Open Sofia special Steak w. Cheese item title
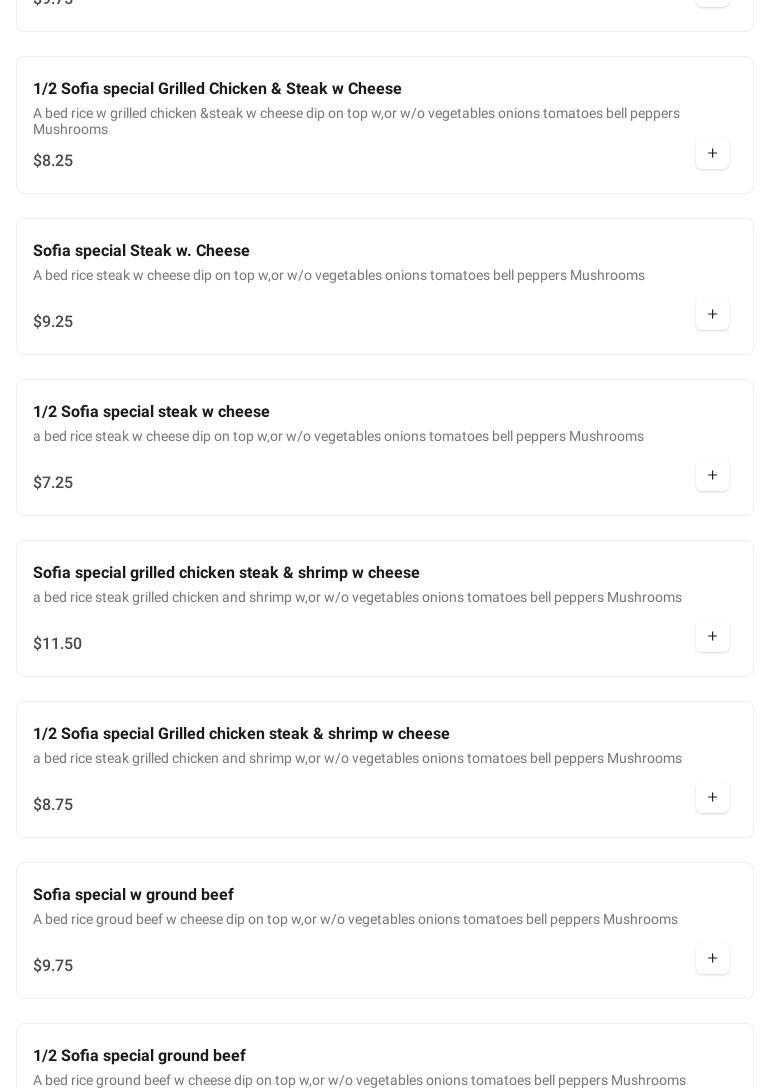Screen dimensions: 770x1088 click(141, 251)
